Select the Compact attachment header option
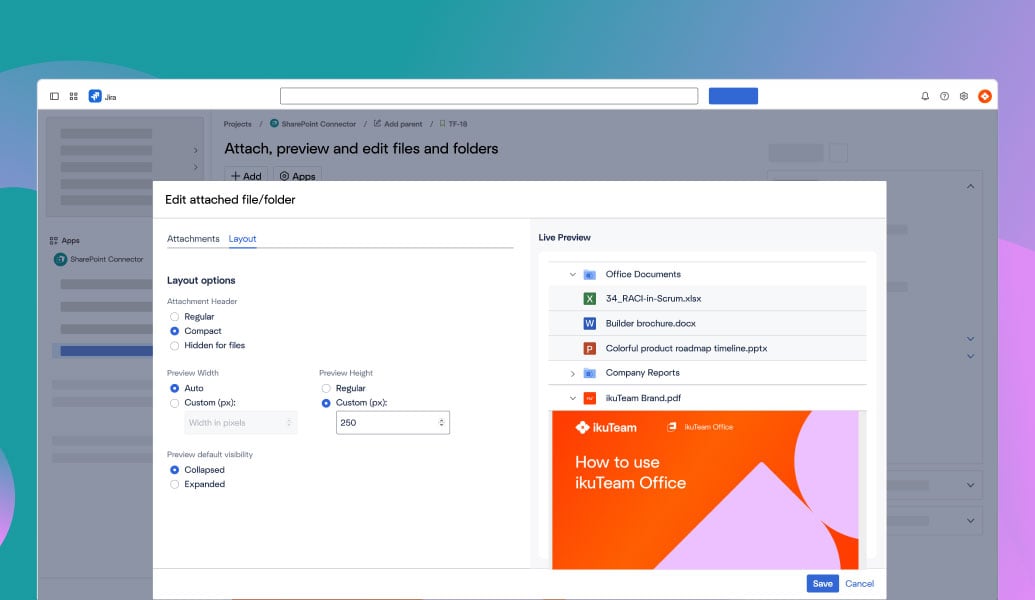The image size is (1035, 600). coord(173,330)
